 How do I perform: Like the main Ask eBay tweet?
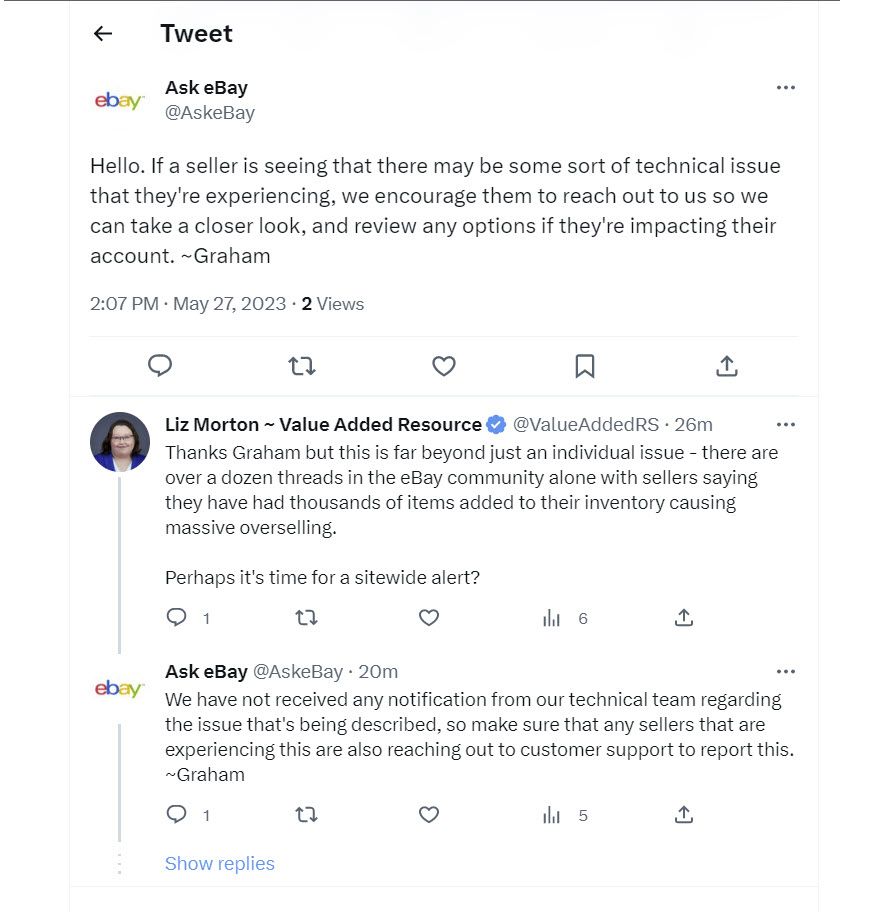[444, 366]
